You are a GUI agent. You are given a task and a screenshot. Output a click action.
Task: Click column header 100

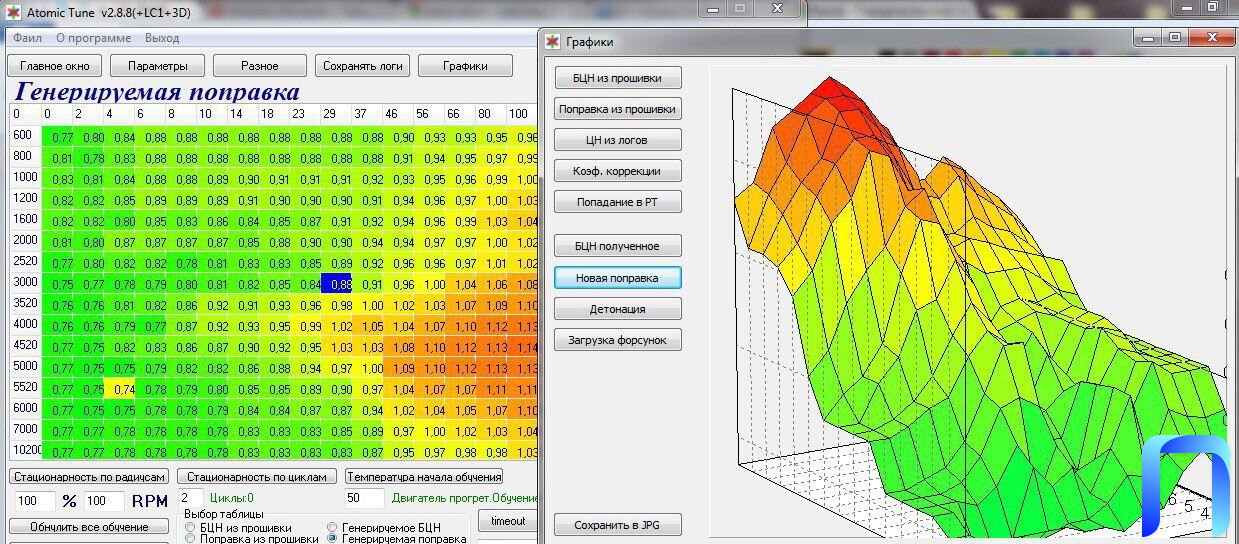tap(523, 114)
